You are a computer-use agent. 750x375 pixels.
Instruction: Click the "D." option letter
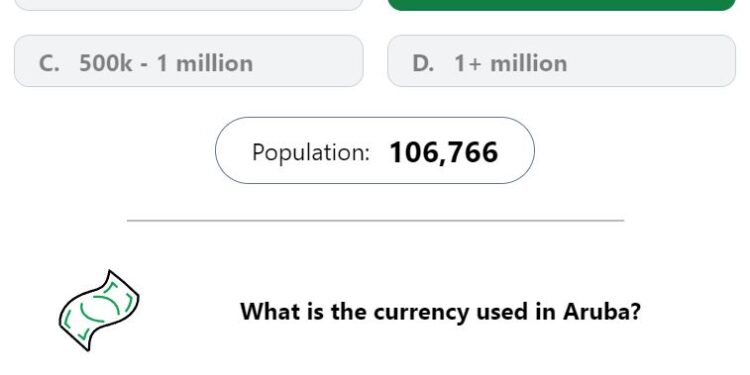point(423,63)
